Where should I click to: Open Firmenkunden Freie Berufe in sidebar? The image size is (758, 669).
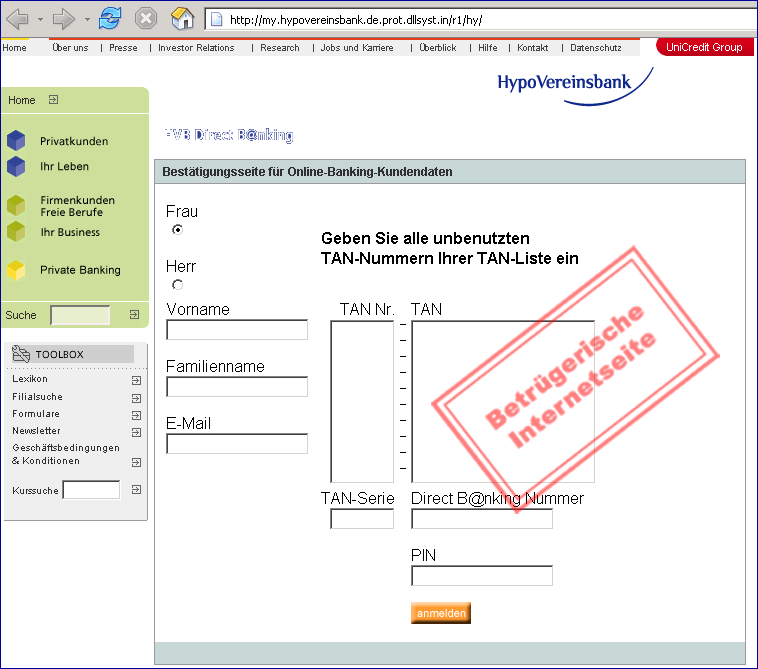click(x=77, y=206)
